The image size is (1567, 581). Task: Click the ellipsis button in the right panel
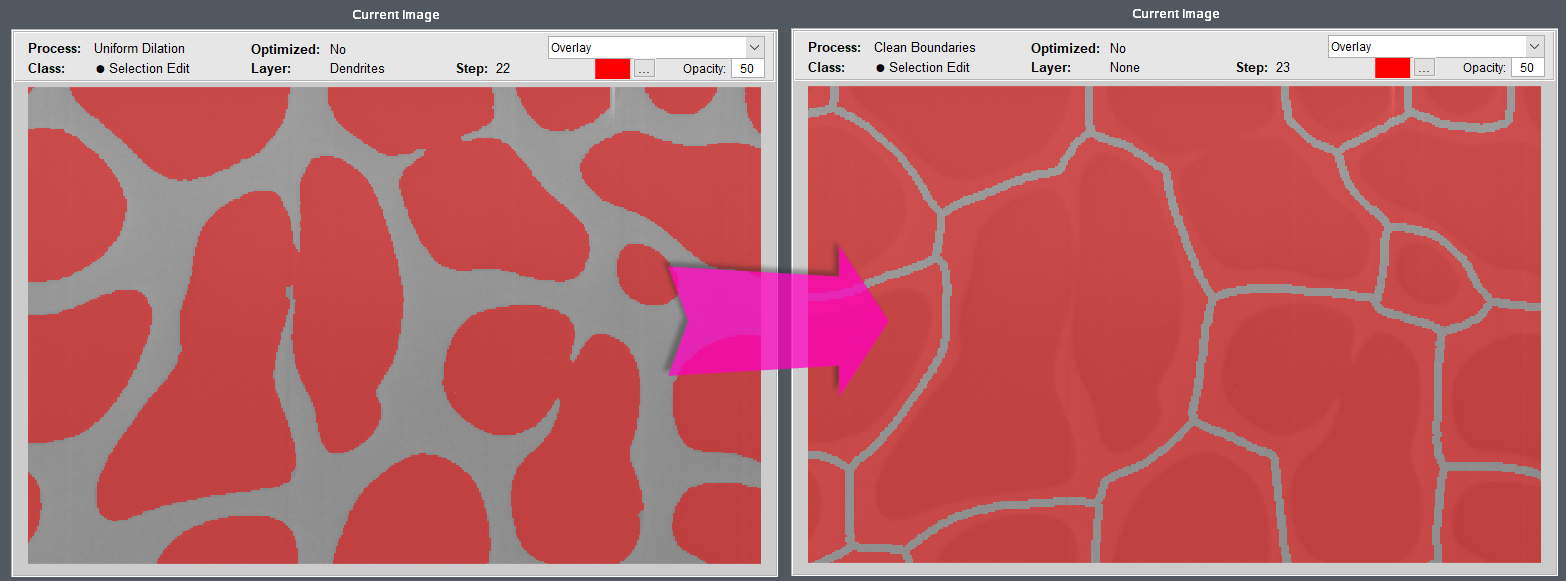point(1424,67)
